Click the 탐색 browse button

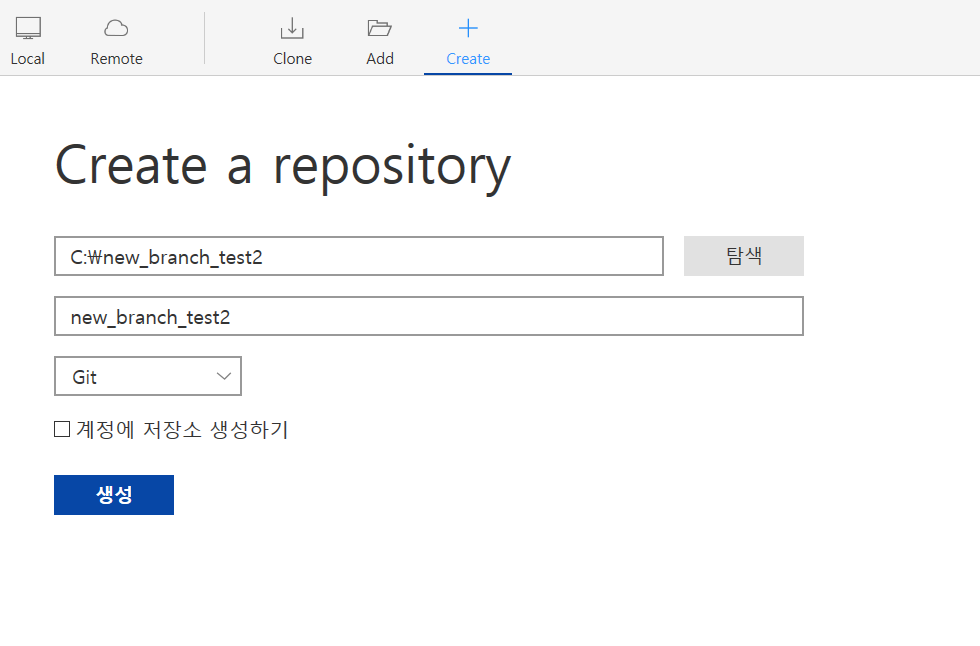744,256
